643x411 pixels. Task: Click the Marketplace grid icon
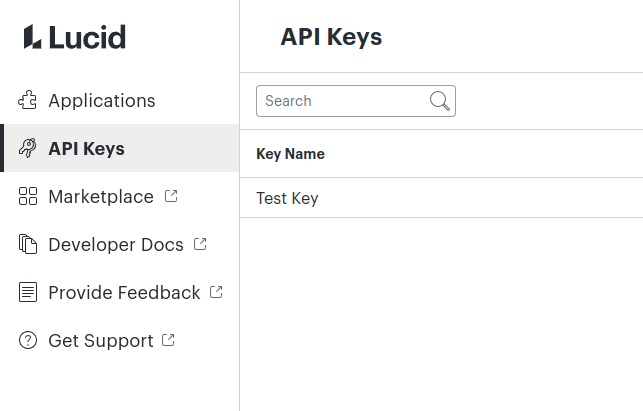pyautogui.click(x=27, y=196)
